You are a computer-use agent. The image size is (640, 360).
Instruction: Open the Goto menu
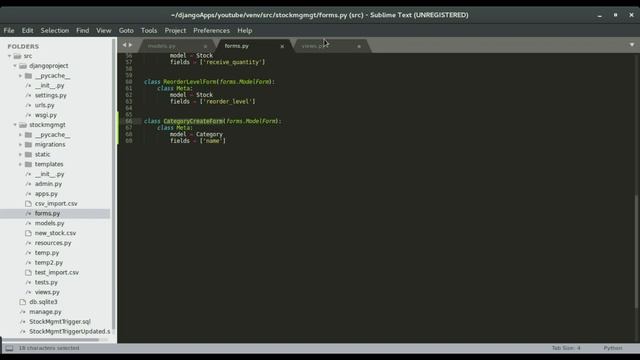point(126,31)
